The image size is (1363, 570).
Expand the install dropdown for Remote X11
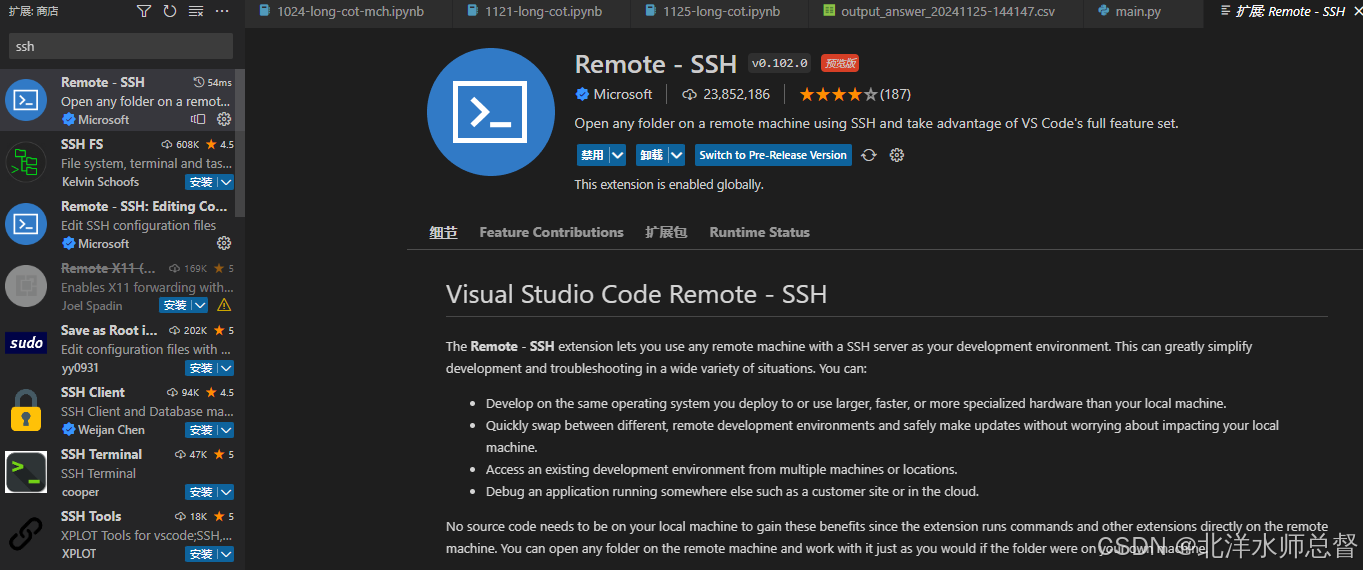pos(200,305)
